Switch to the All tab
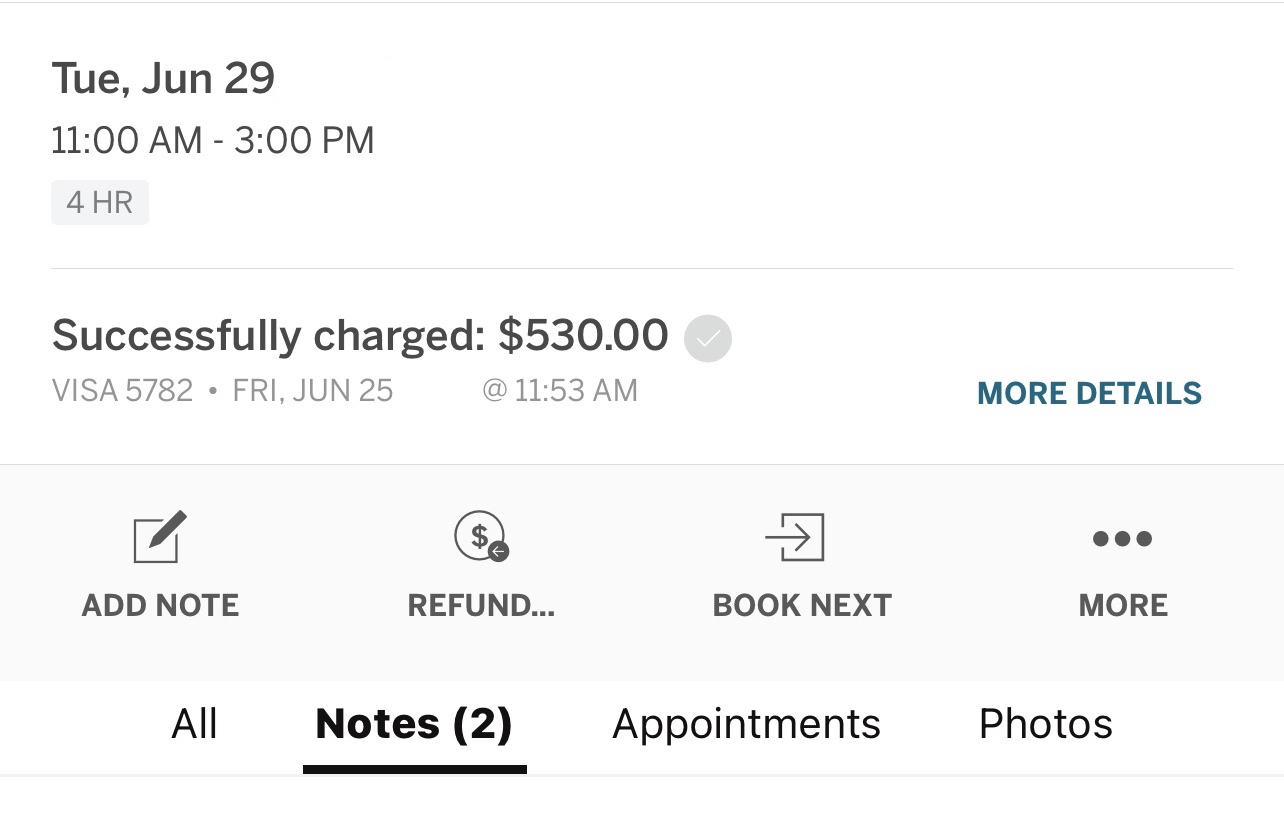The image size is (1284, 829). pyautogui.click(x=194, y=724)
